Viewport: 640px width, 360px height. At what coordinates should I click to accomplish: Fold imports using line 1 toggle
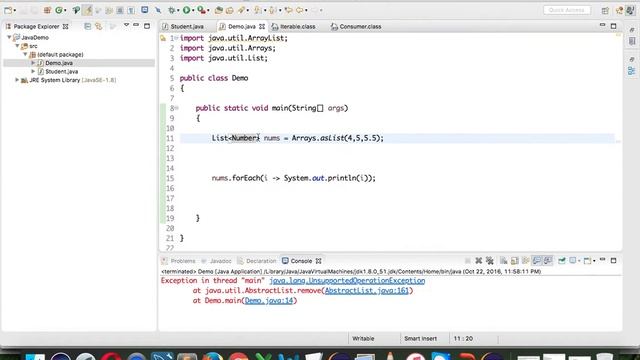click(x=176, y=38)
